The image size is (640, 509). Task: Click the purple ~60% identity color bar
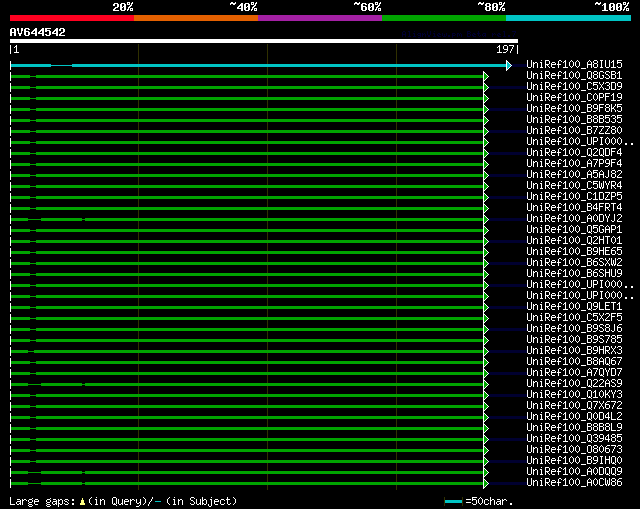[320, 18]
